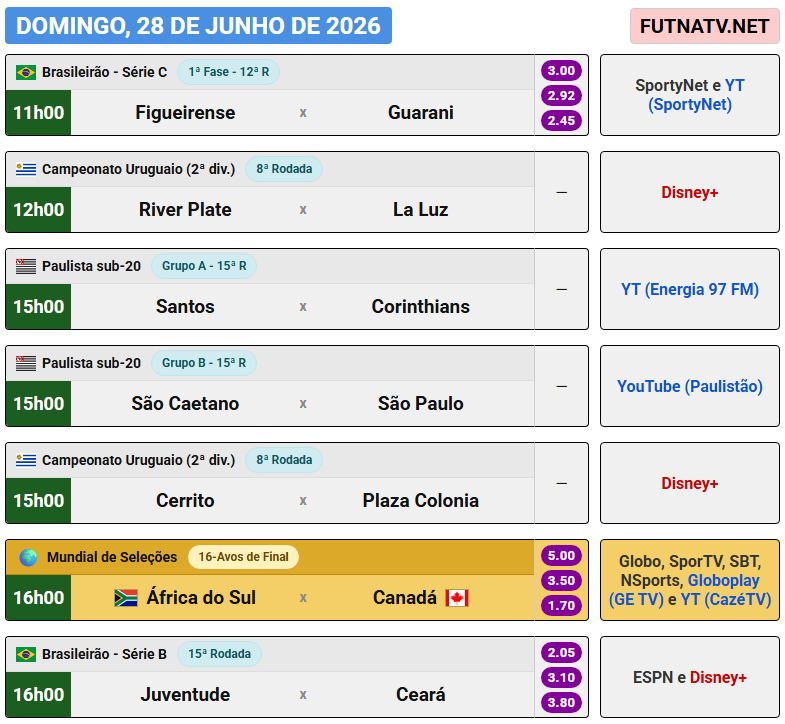785x724 pixels.
Task: Click the 2.45 odds for Guarani win
Action: click(561, 121)
